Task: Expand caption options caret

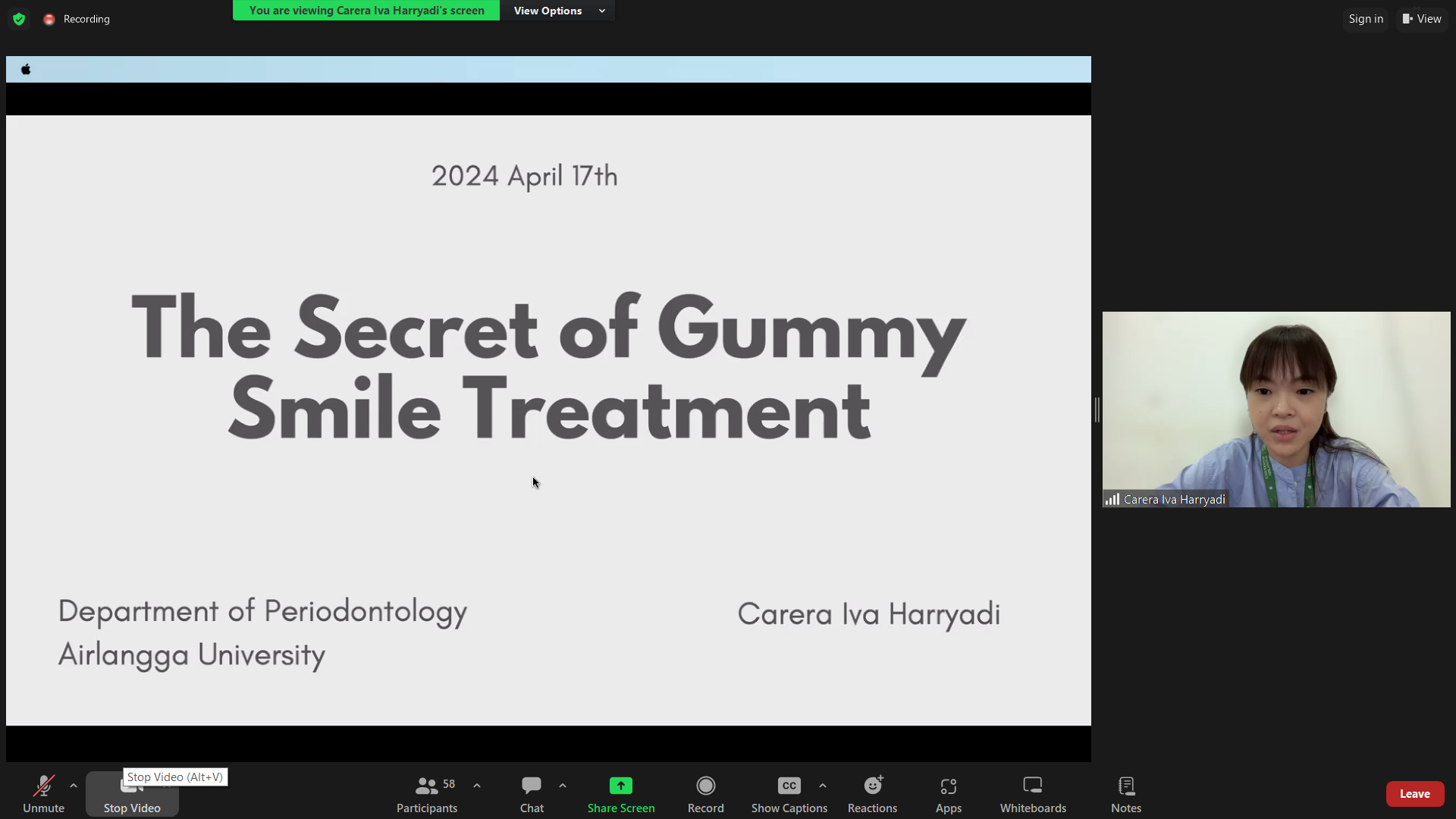Action: pos(823,786)
